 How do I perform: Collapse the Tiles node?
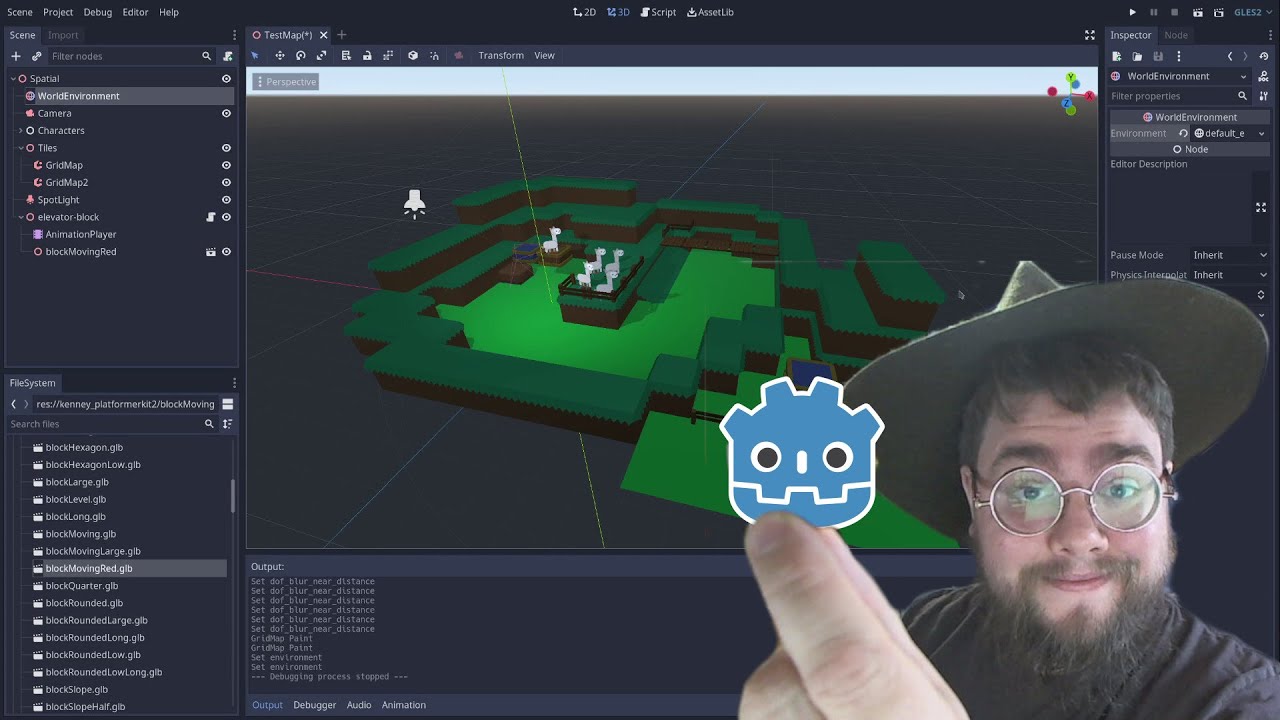[x=21, y=148]
